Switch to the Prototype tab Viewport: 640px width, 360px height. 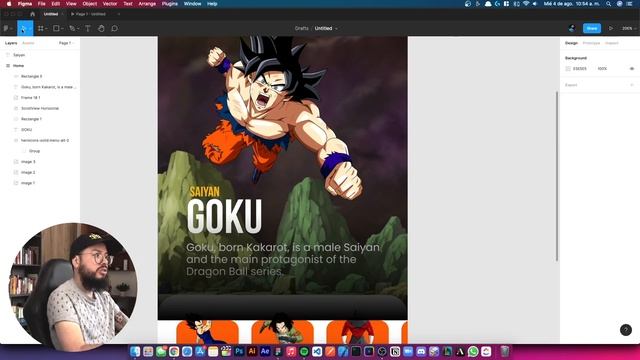pos(591,43)
